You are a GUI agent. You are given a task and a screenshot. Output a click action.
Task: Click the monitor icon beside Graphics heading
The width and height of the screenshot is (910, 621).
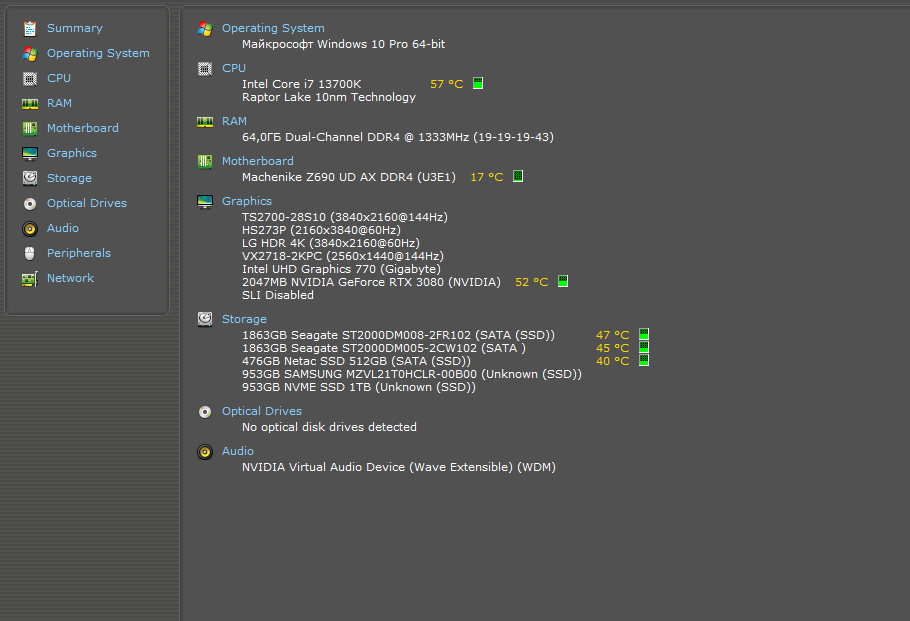(205, 201)
